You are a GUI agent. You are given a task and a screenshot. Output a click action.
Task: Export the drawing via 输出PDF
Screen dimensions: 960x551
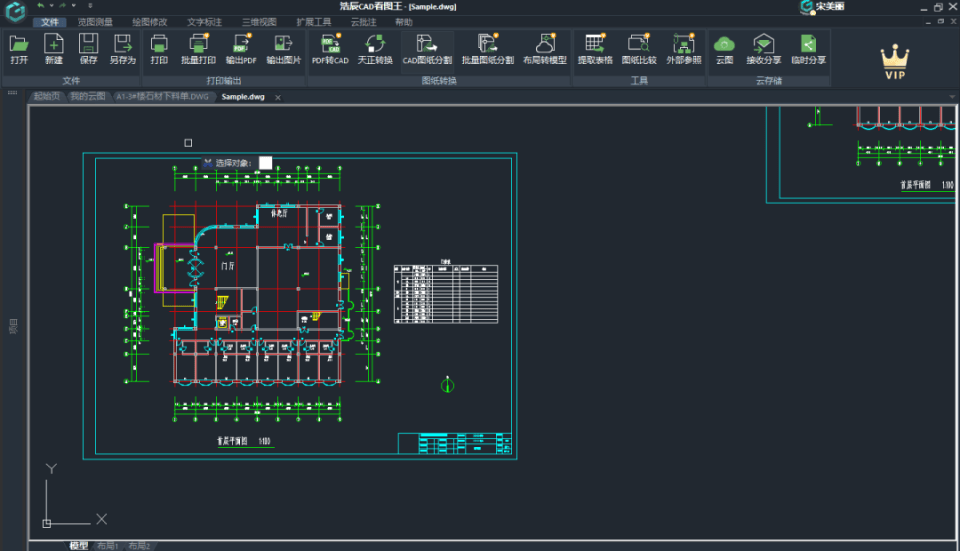[241, 49]
